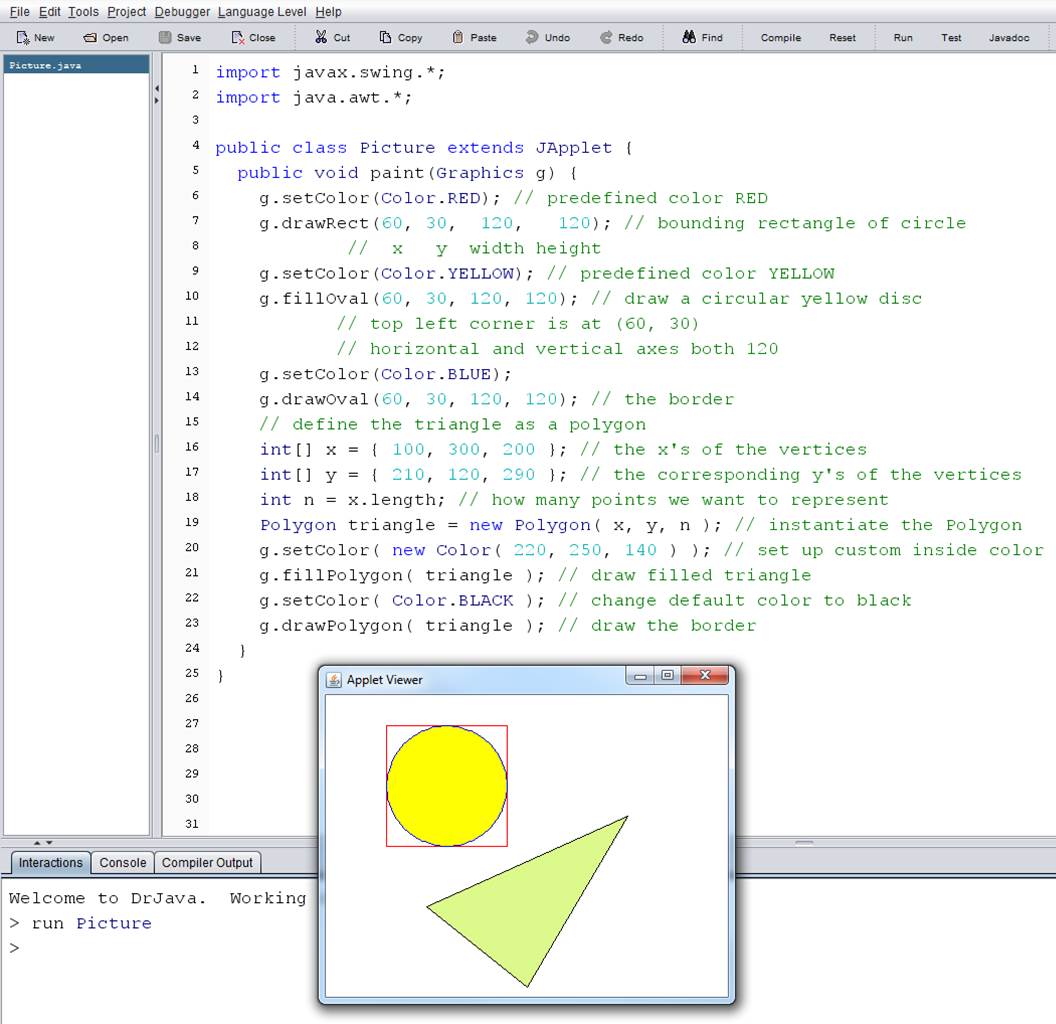
Task: Click the Applet Viewer title bar text
Action: click(385, 680)
